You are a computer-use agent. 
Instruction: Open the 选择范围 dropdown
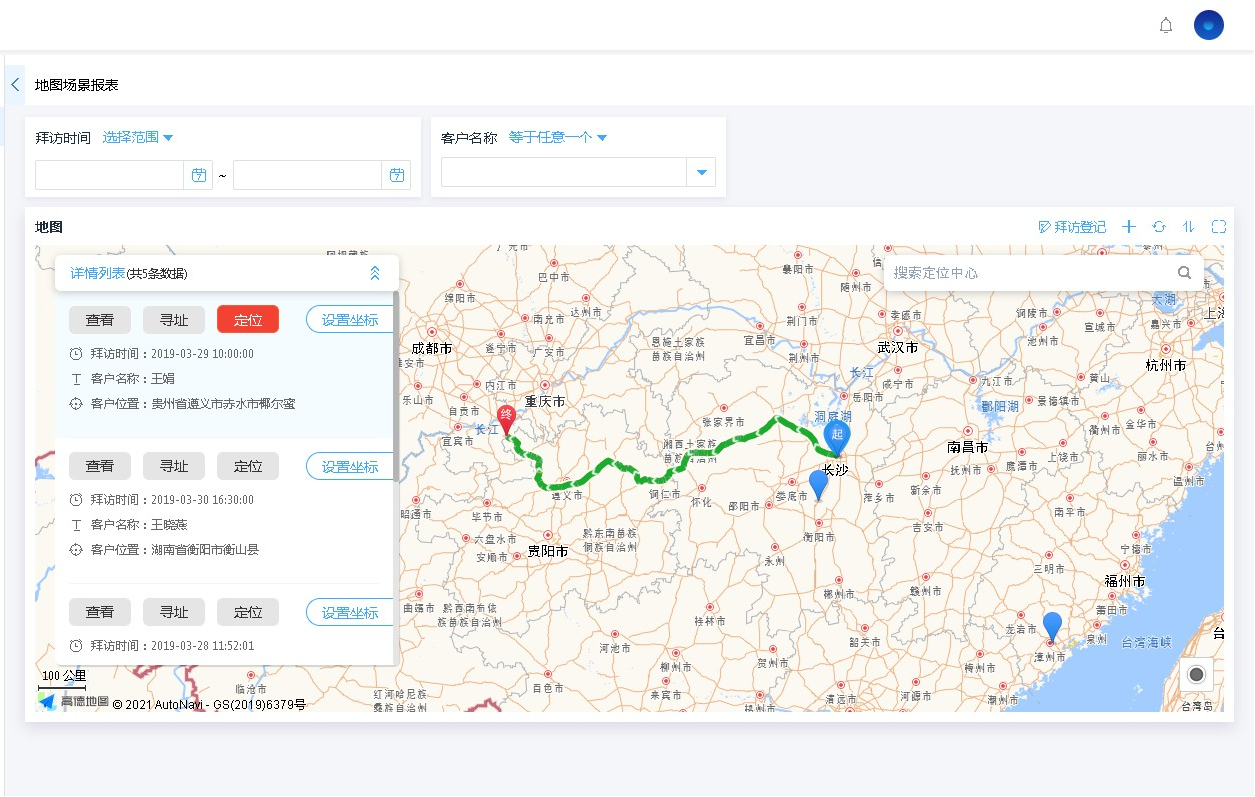click(x=138, y=138)
